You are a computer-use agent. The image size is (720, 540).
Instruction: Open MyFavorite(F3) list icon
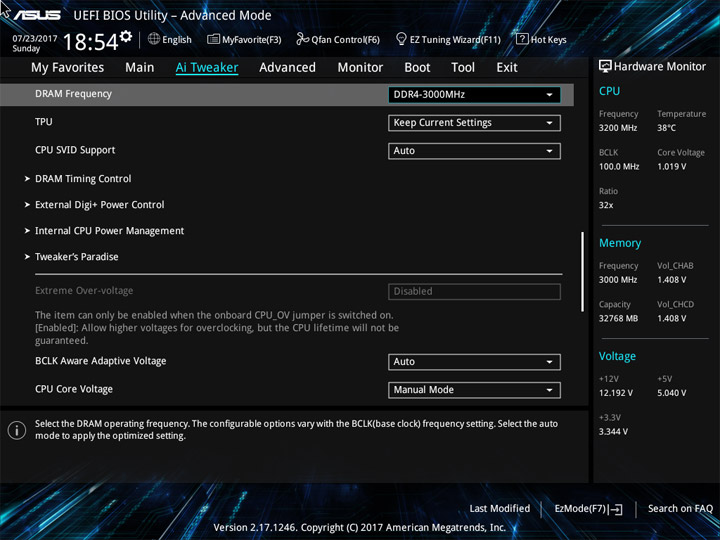[213, 39]
